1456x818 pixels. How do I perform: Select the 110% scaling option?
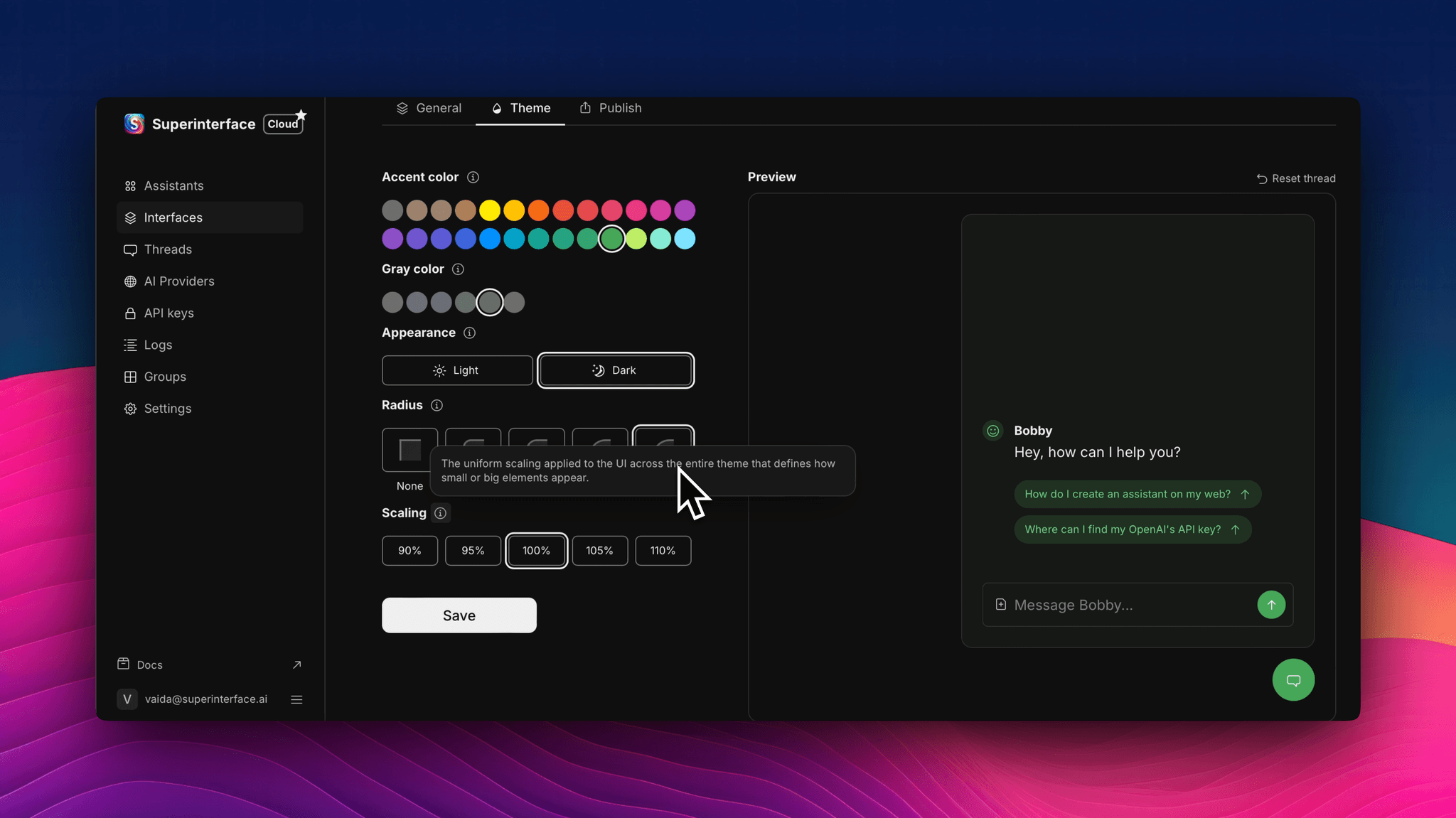(x=663, y=550)
